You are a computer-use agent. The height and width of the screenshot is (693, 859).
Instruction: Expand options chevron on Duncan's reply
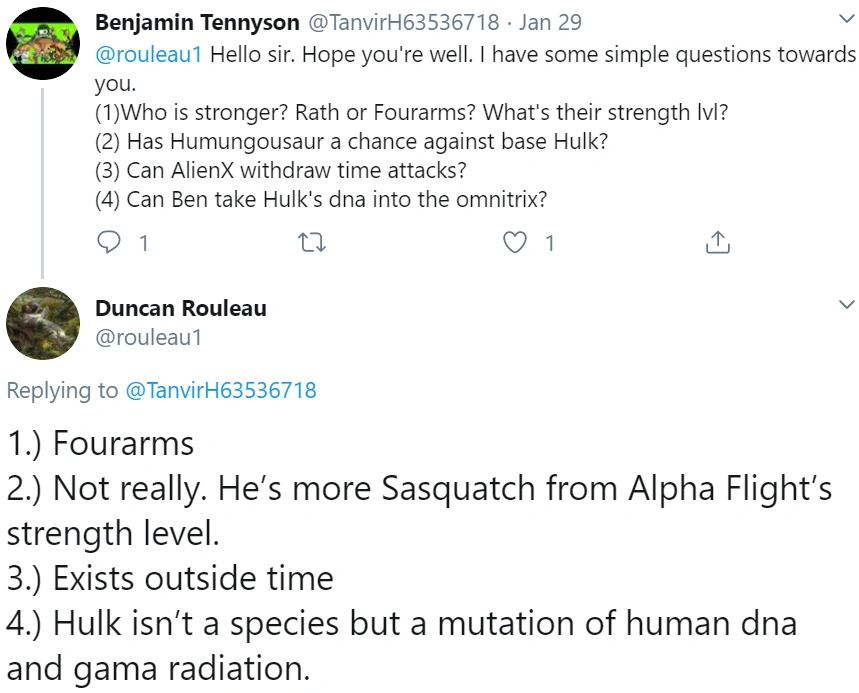[x=846, y=304]
